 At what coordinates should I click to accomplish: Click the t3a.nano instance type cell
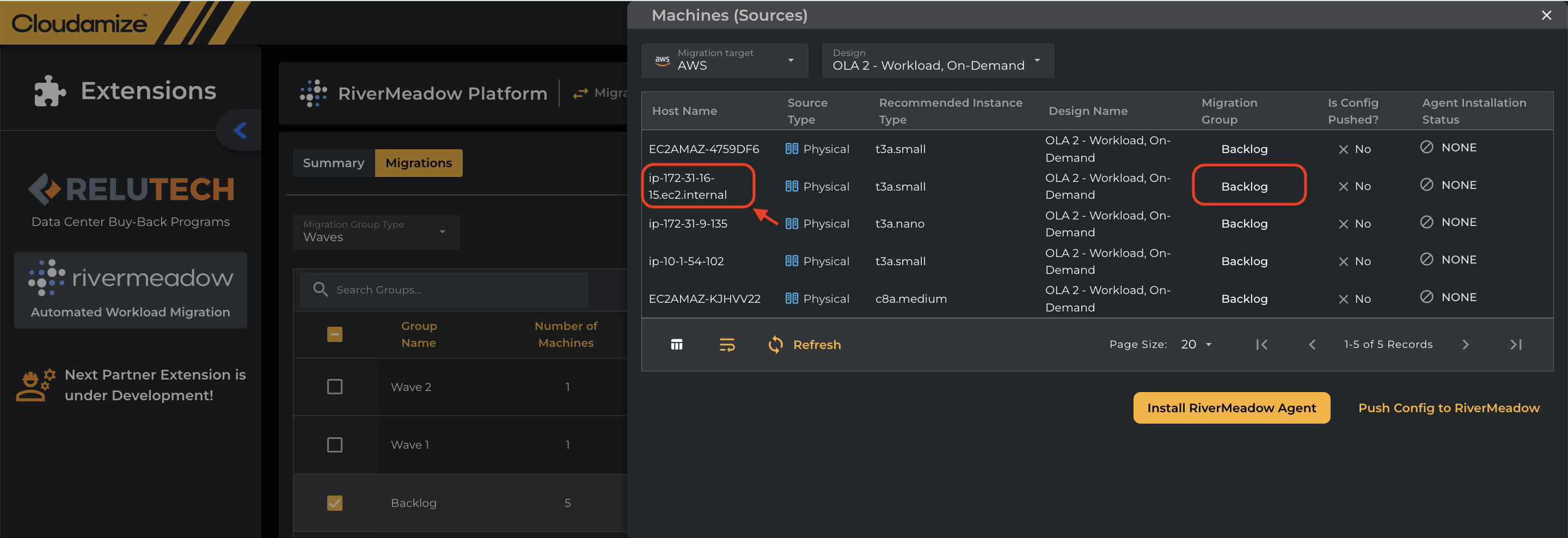[899, 224]
